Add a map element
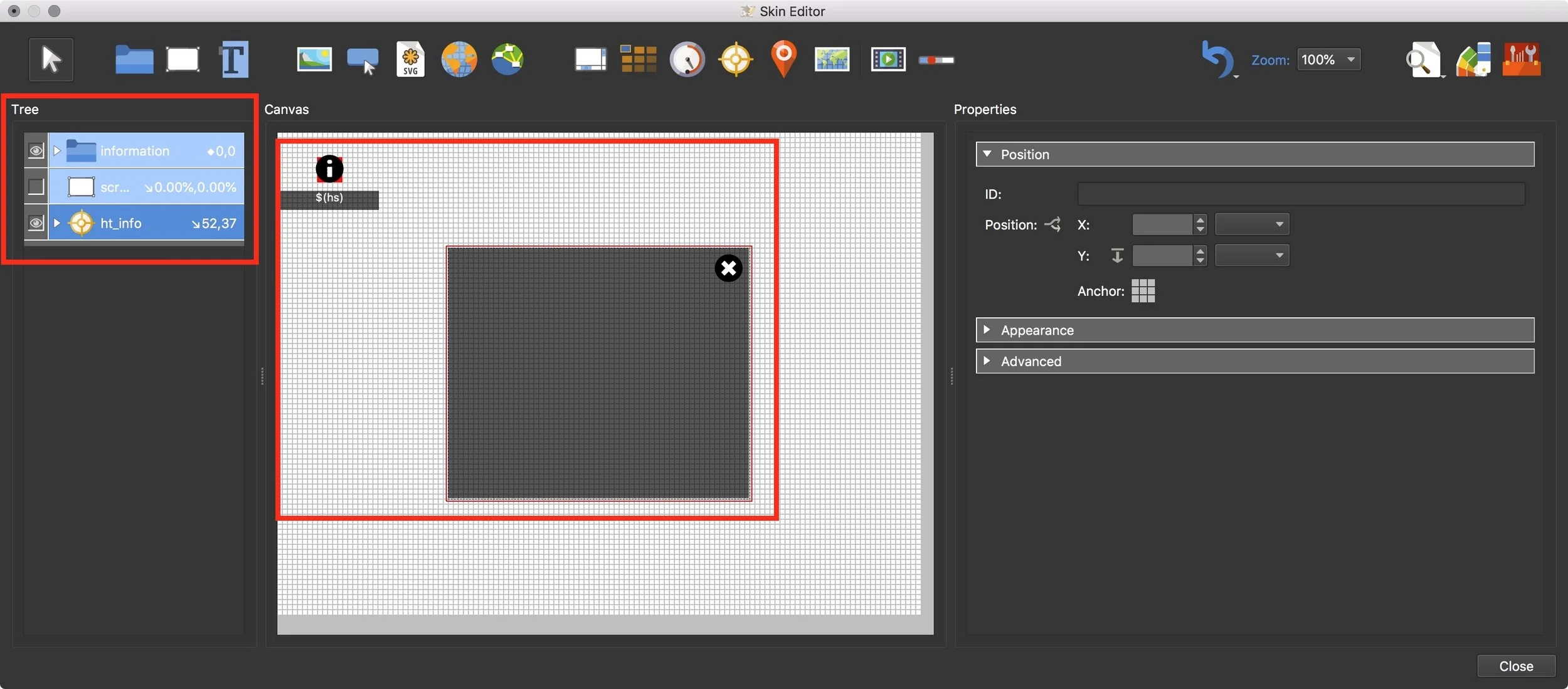 pos(832,60)
